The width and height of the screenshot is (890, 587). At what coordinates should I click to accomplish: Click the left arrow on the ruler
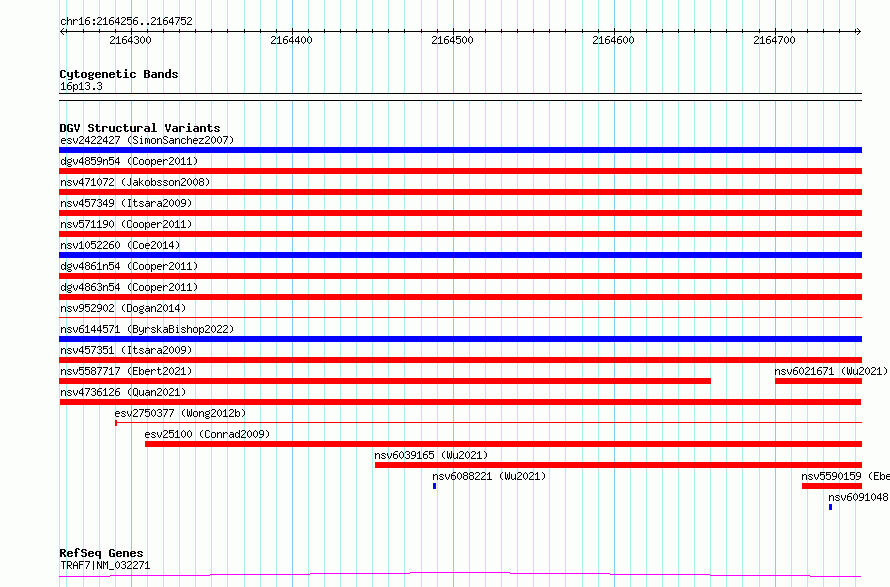pyautogui.click(x=63, y=31)
